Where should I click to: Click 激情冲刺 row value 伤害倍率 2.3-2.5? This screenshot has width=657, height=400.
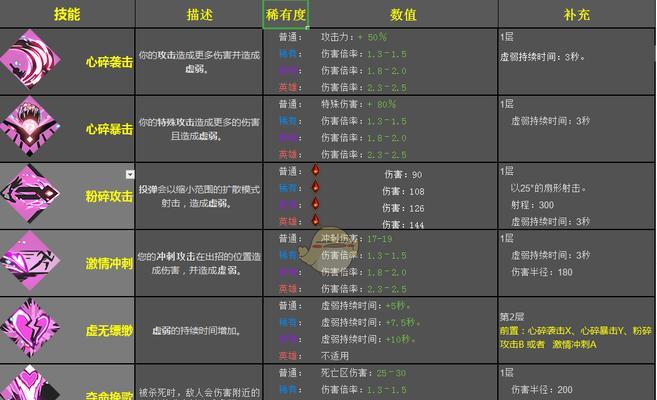[x=364, y=289]
